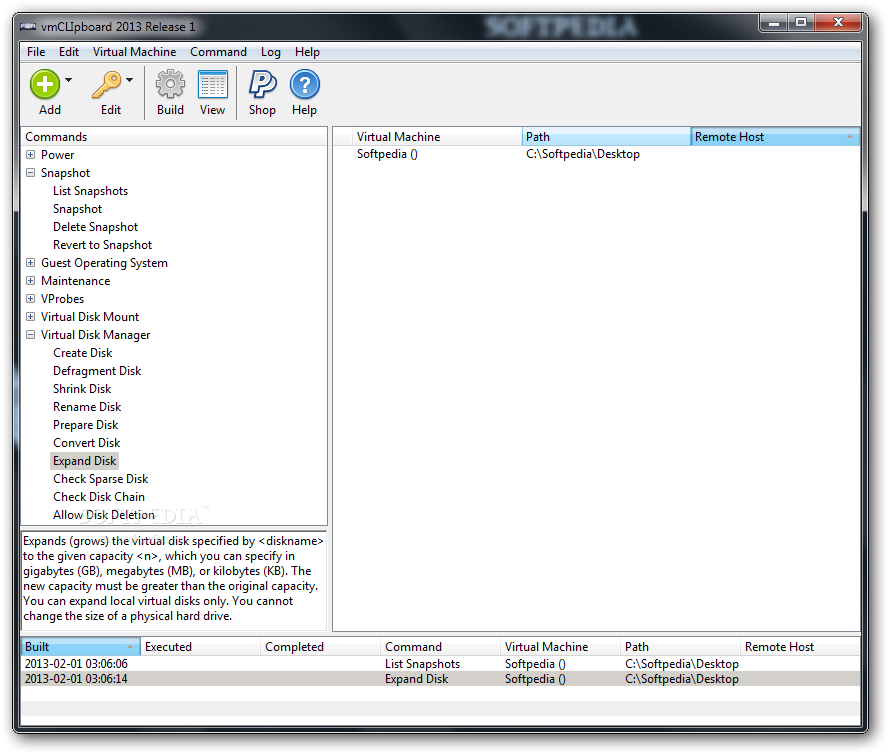Select Prepare Disk command

(x=86, y=425)
